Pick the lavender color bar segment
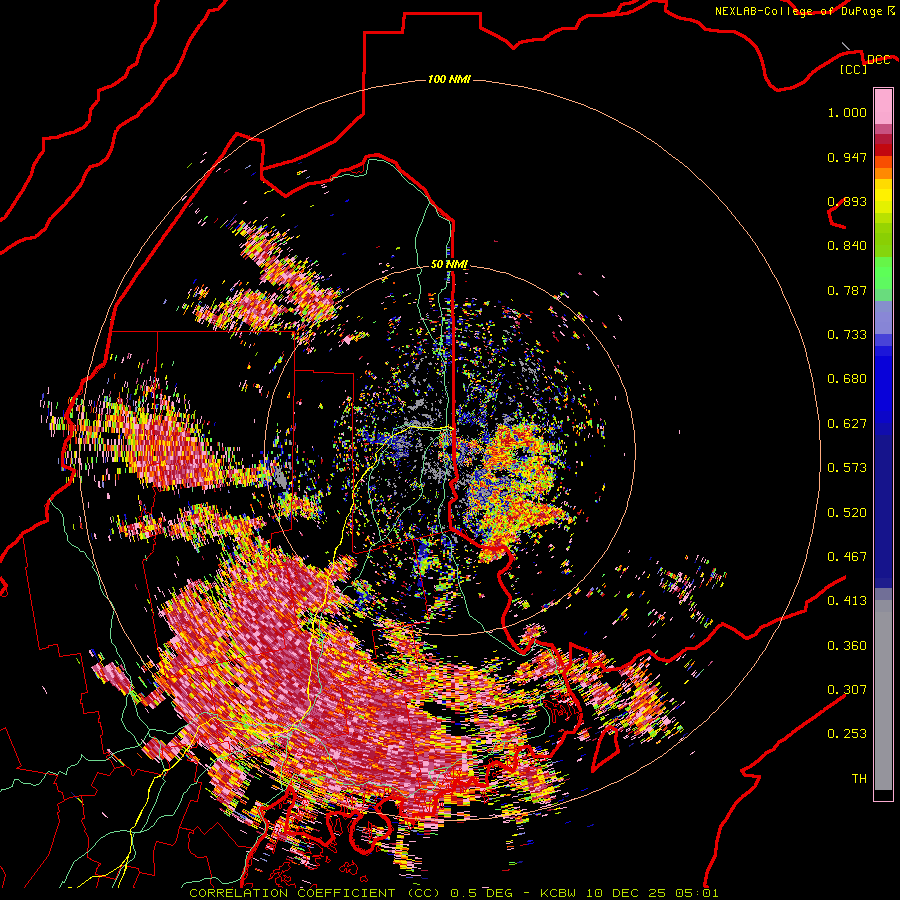The width and height of the screenshot is (900, 900). (883, 317)
